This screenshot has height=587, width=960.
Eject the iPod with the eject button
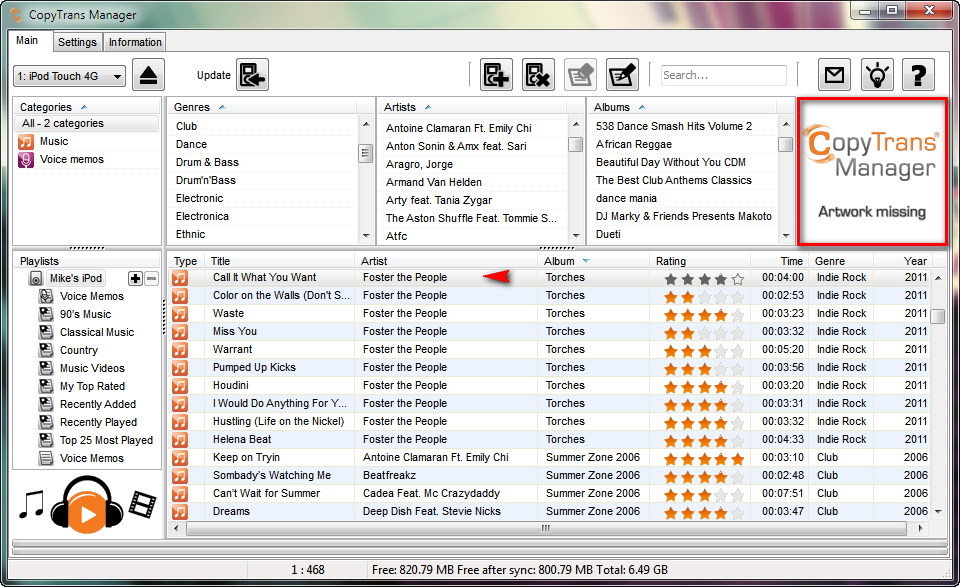148,75
